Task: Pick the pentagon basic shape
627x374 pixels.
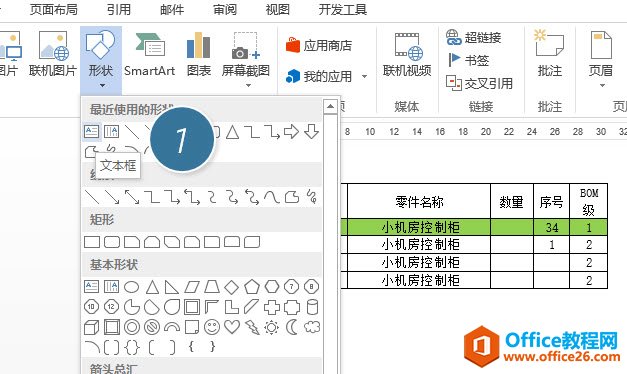Action: 252,287
